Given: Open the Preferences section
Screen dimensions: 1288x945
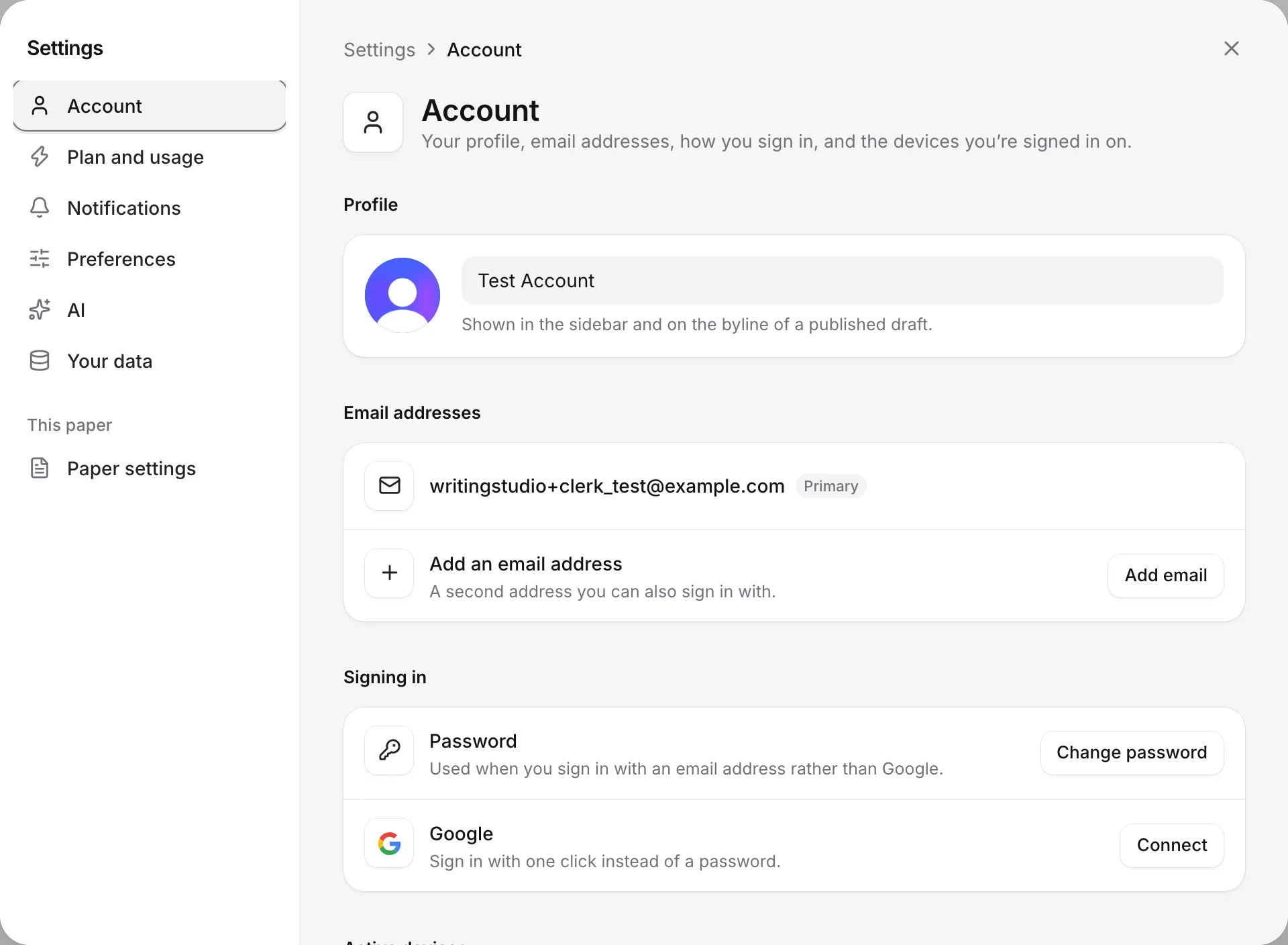Looking at the screenshot, I should coord(150,259).
